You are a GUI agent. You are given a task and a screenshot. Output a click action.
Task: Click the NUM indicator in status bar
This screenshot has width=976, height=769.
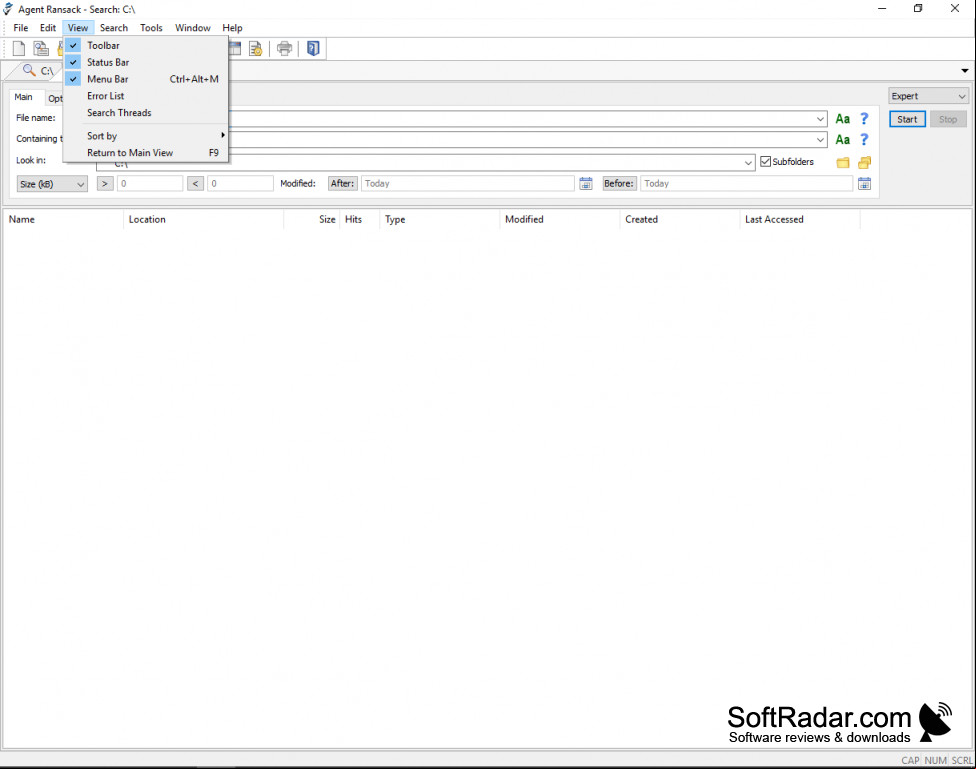click(x=936, y=760)
